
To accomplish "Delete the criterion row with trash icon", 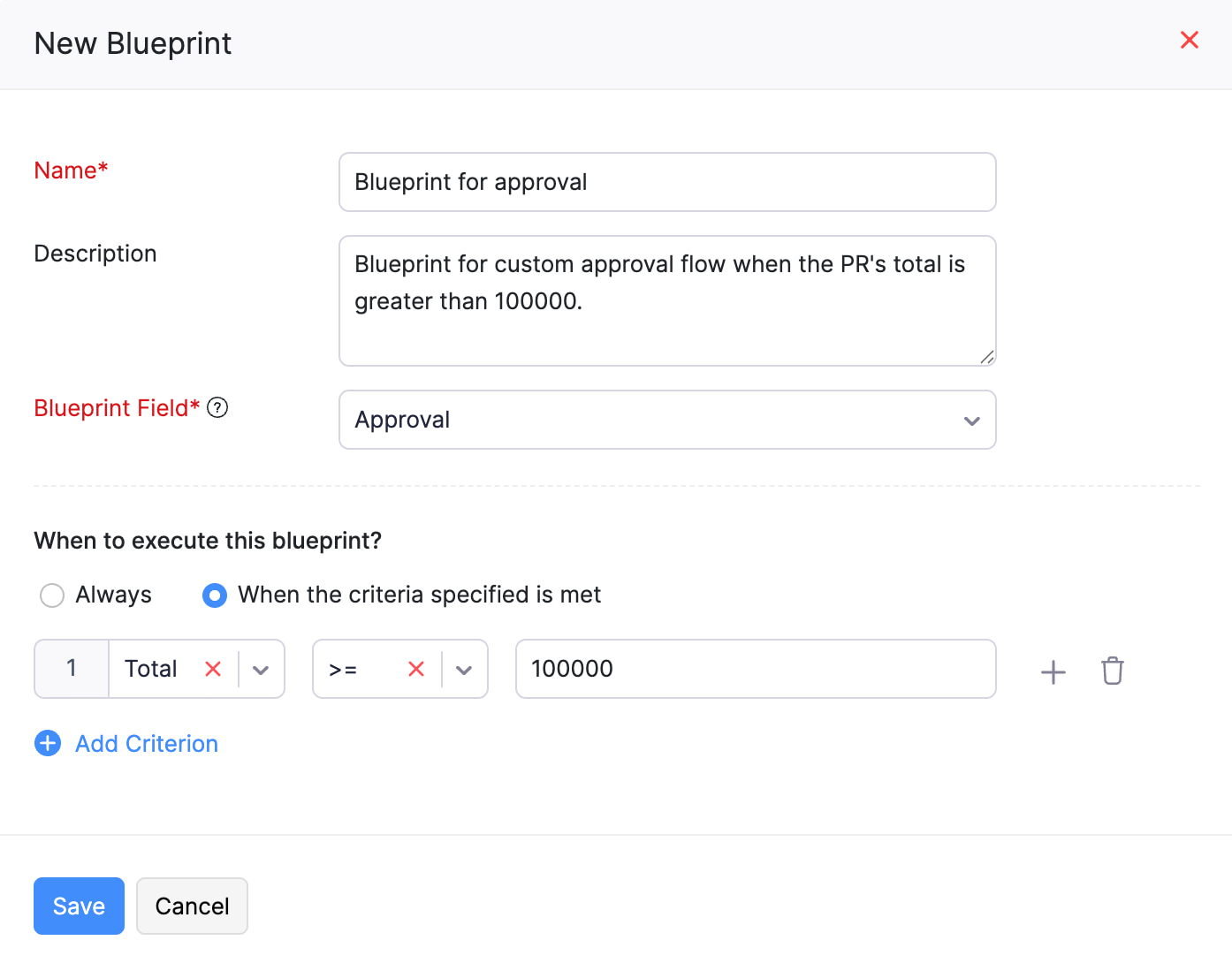I will (x=1112, y=671).
